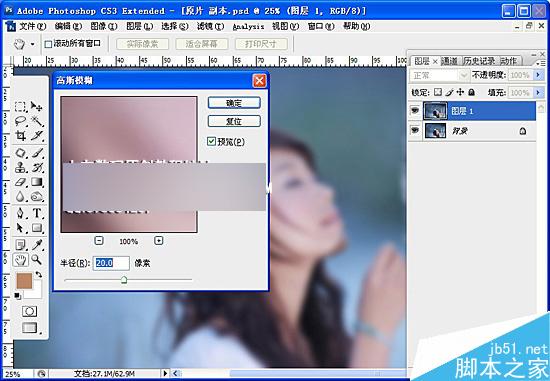Viewport: 550px width, 381px height.
Task: Select the Clone Stamp tool
Action: 20,167
